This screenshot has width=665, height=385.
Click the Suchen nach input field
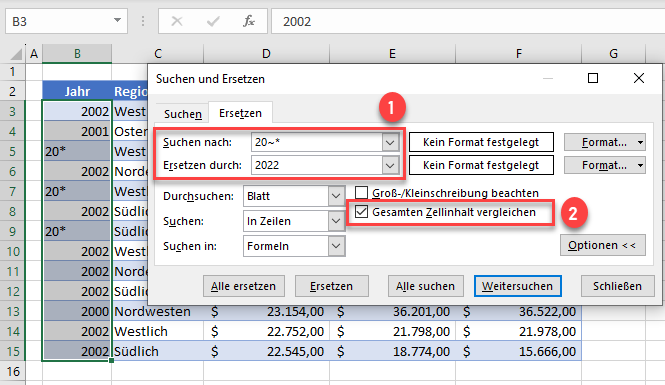[317, 142]
